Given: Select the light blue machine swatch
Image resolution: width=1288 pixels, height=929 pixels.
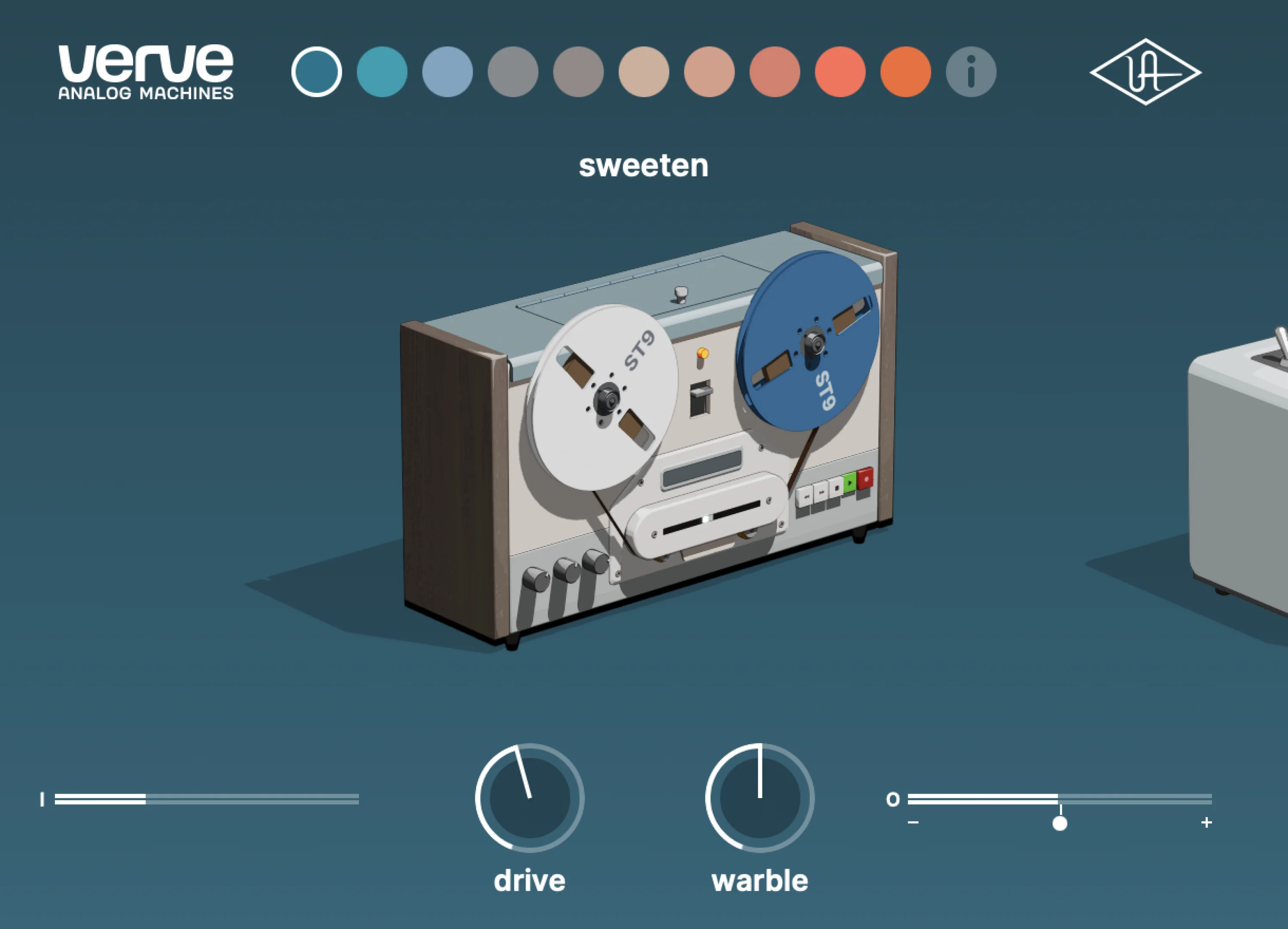Looking at the screenshot, I should tap(447, 72).
